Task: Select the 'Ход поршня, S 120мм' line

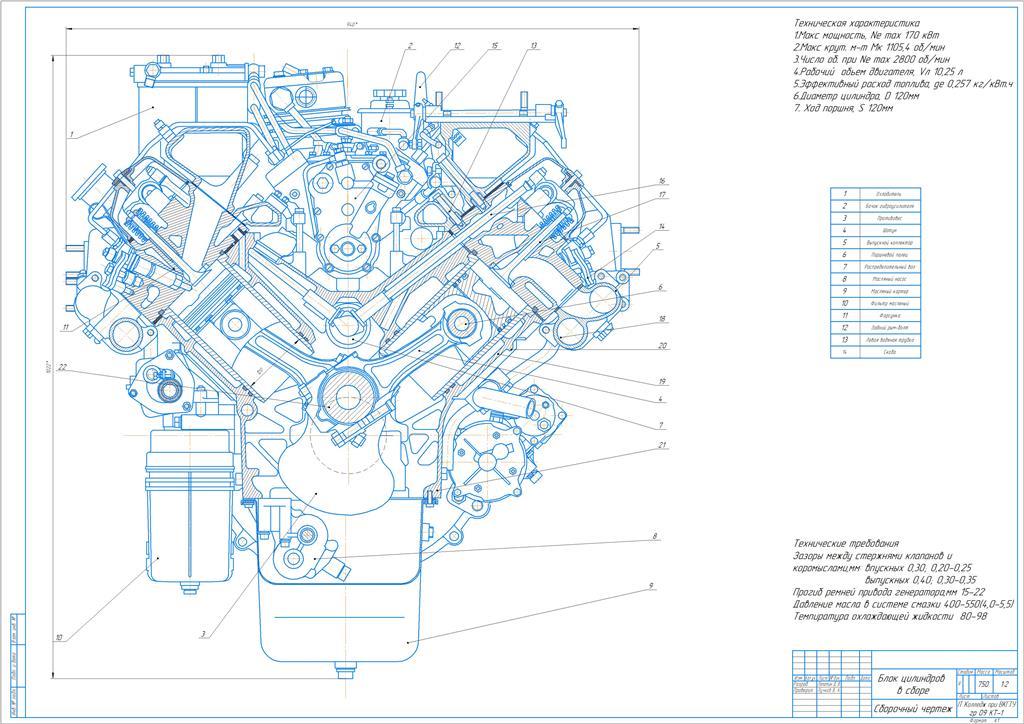Action: coord(843,108)
